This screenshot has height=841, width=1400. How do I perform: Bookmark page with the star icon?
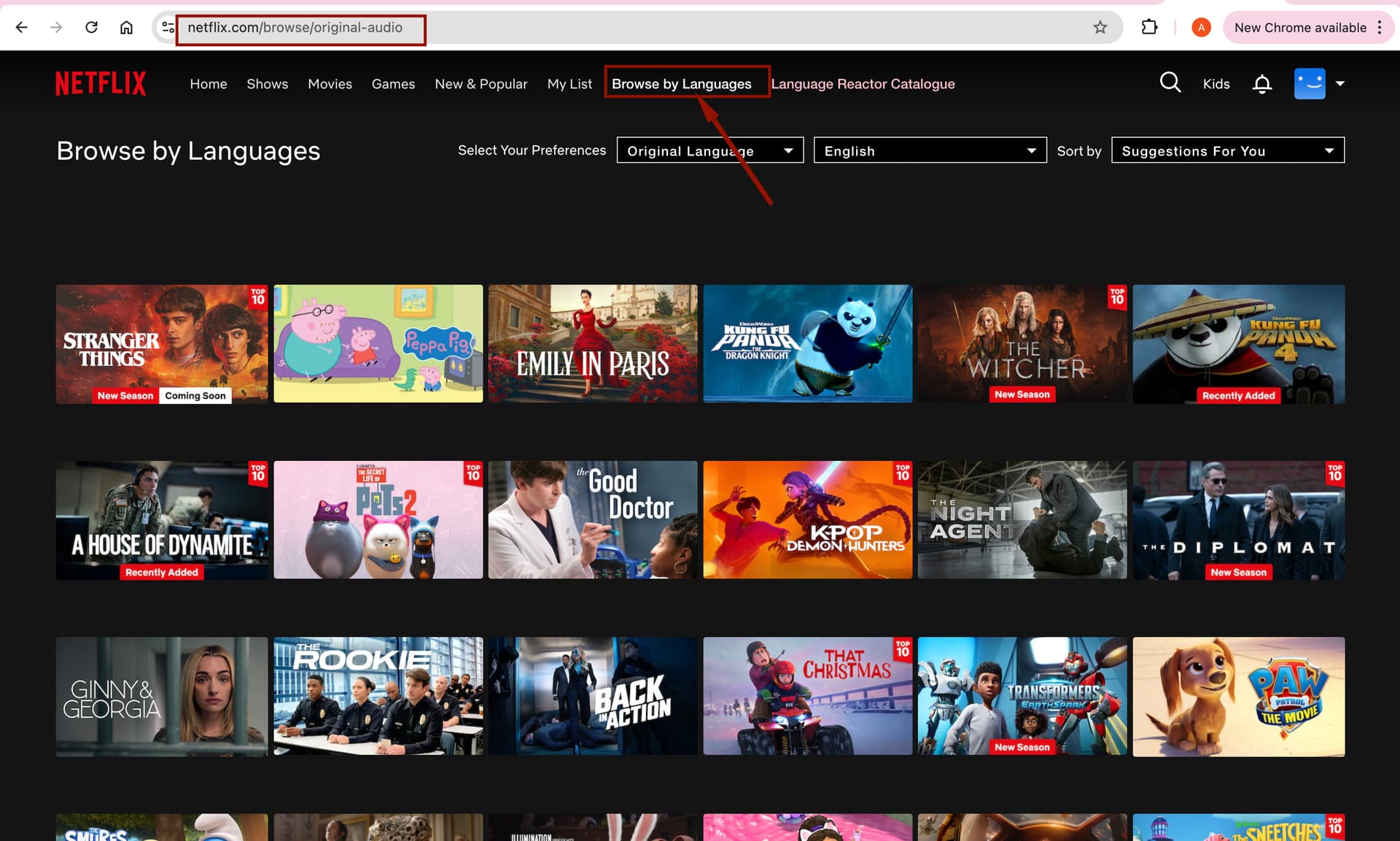click(1100, 28)
